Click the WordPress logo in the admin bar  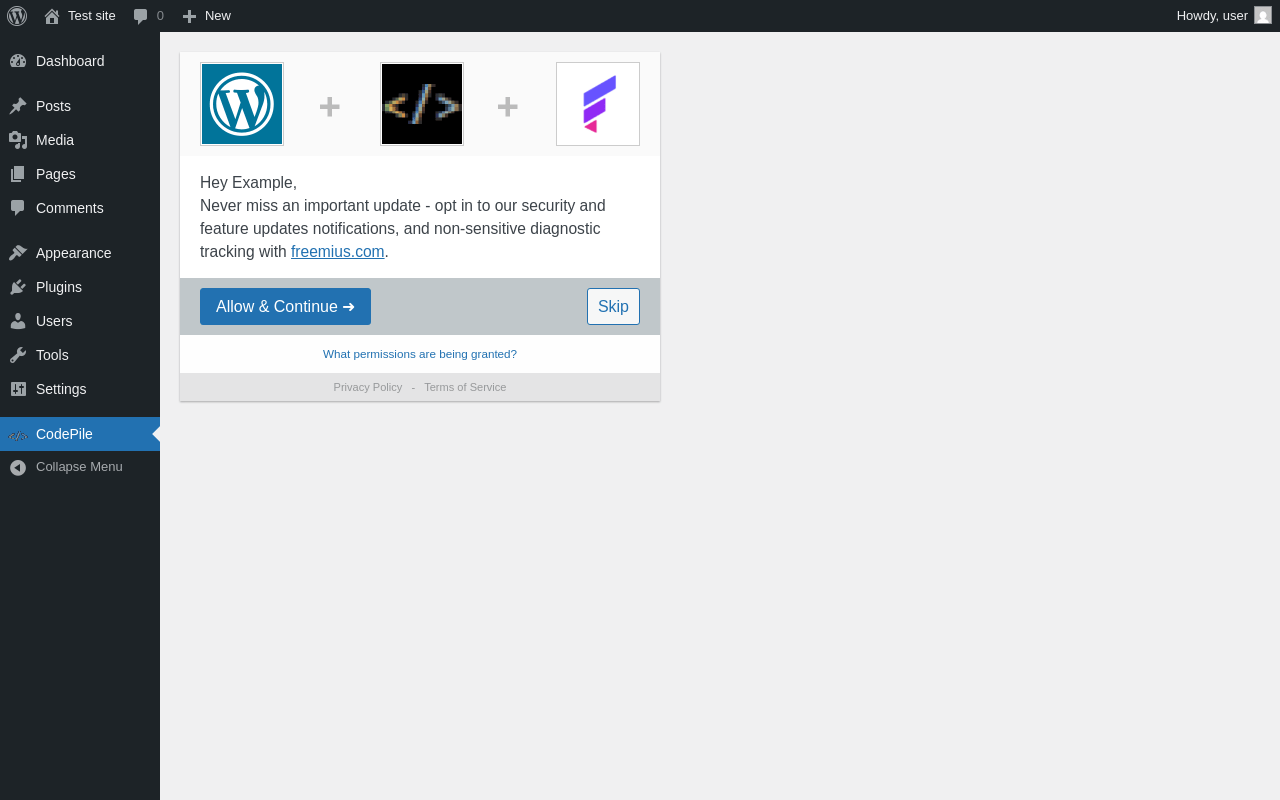coord(17,16)
